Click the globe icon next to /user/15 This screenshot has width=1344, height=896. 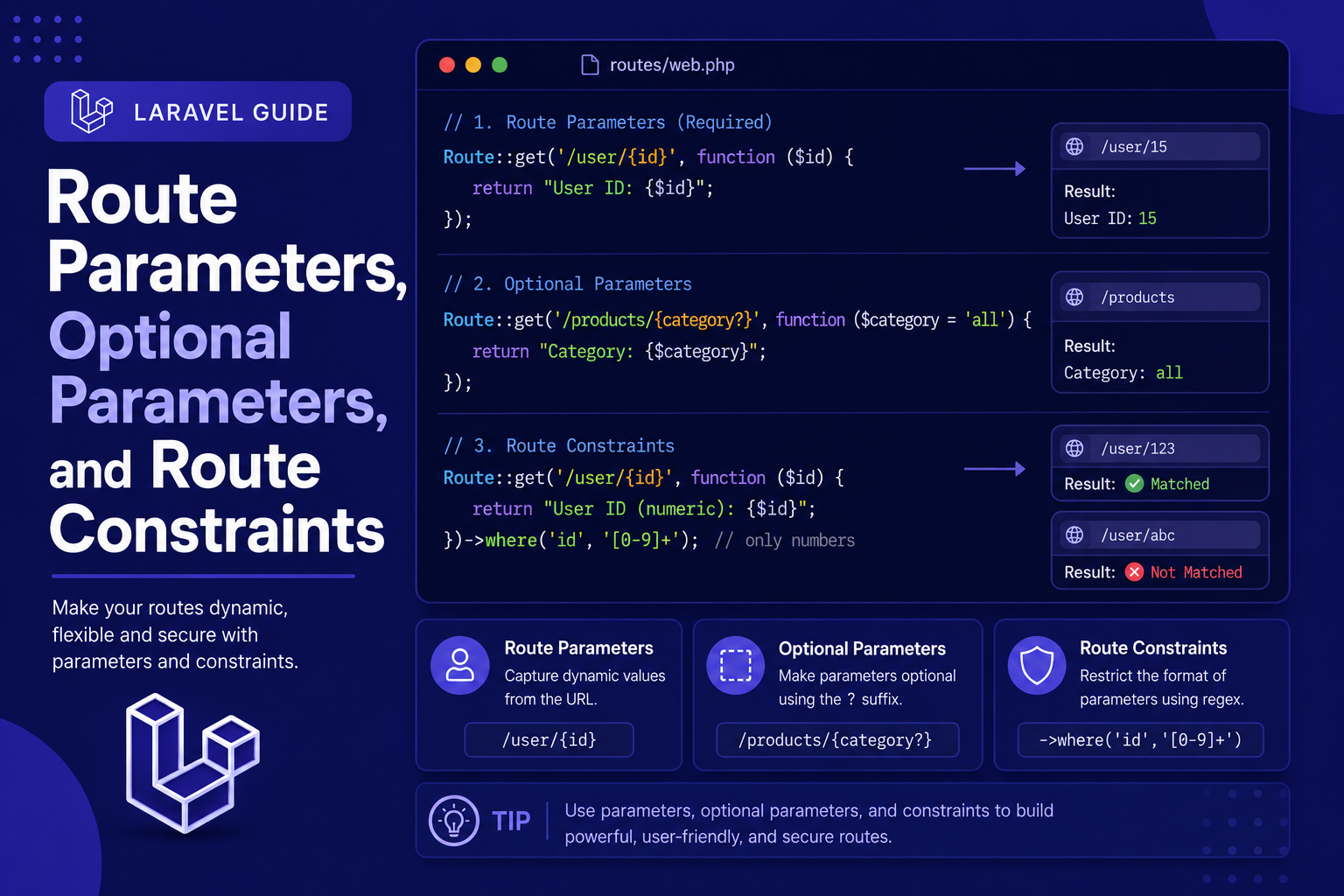pos(1074,146)
